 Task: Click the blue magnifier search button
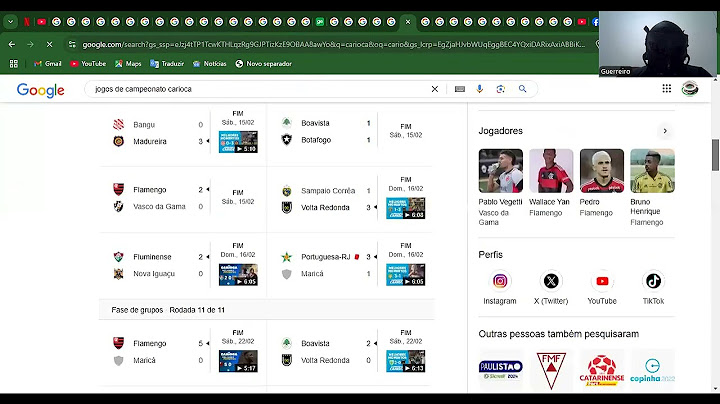pyautogui.click(x=522, y=89)
